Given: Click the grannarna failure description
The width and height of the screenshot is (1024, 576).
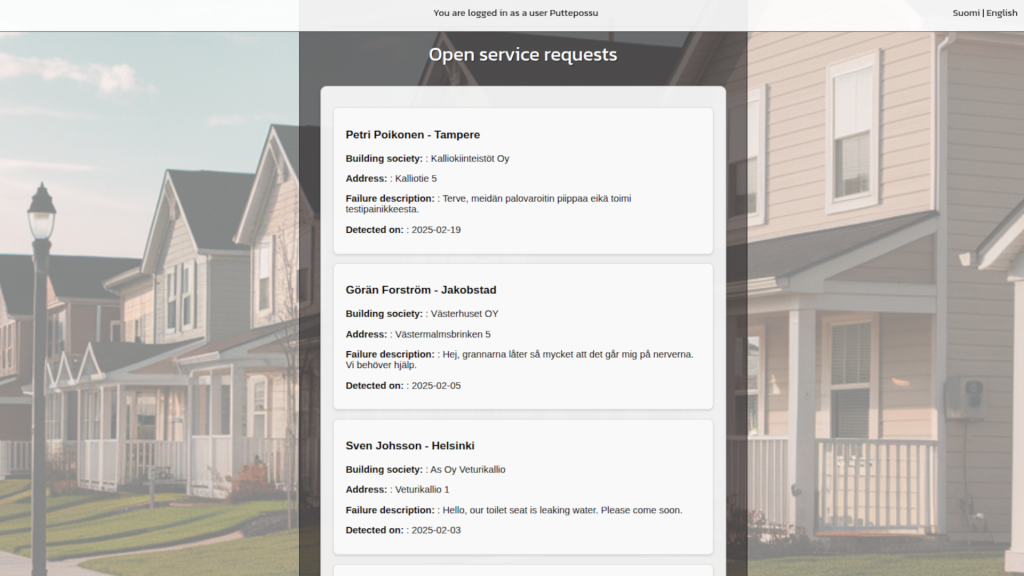Looking at the screenshot, I should click(x=519, y=359).
